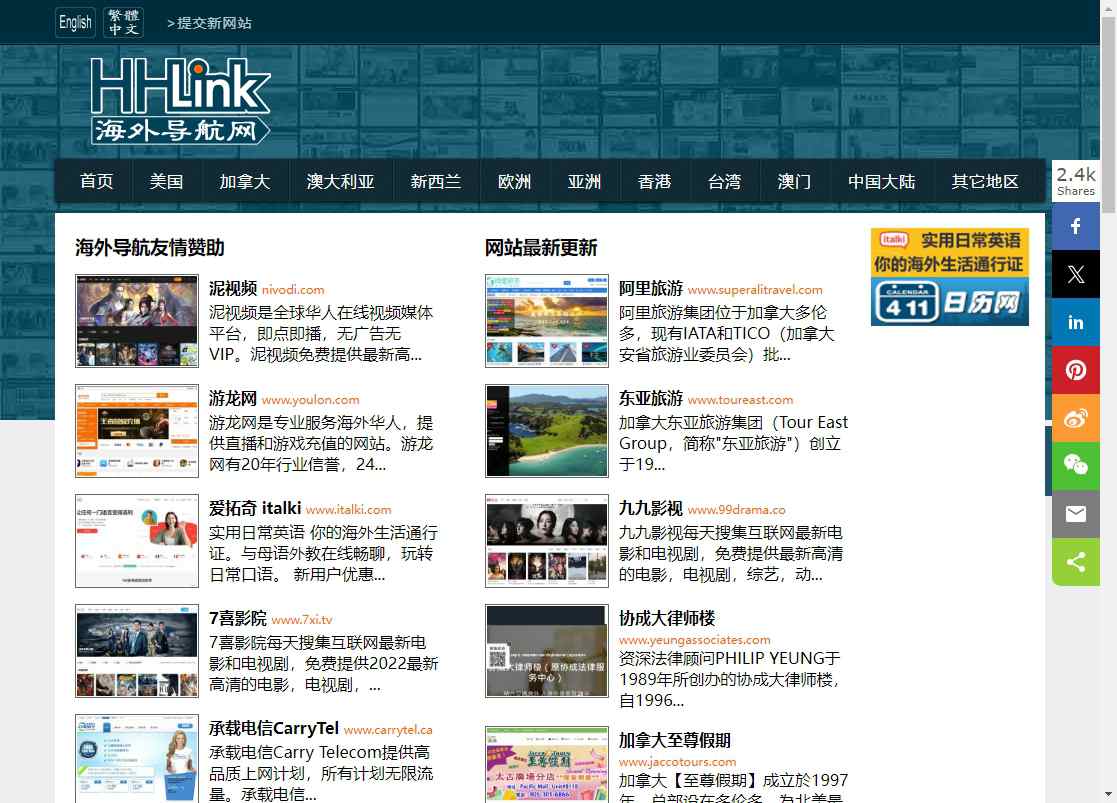
Task: Click the HHLink 海外导航网 logo
Action: [180, 100]
